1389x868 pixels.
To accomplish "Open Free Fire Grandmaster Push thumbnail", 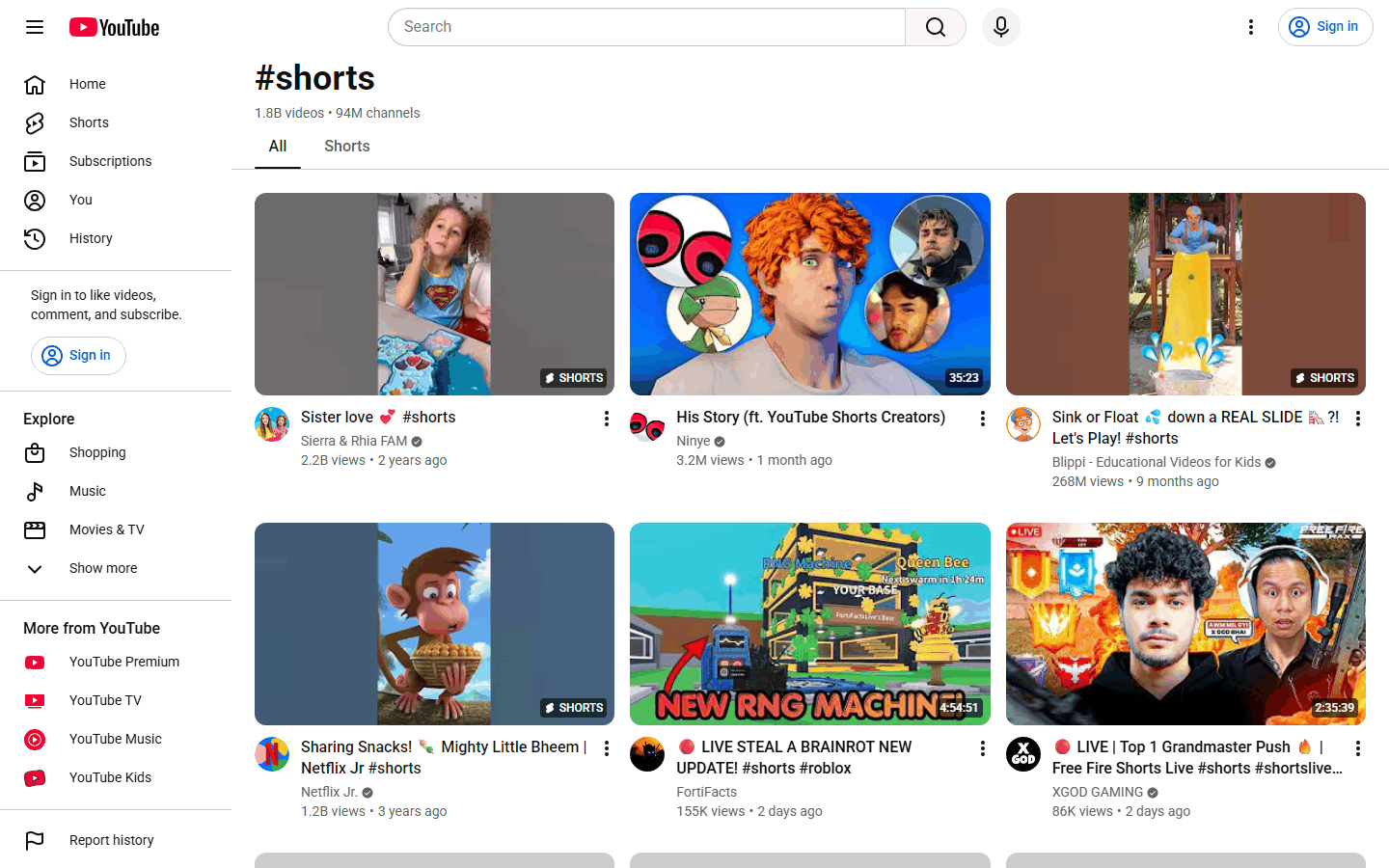I will pos(1185,624).
